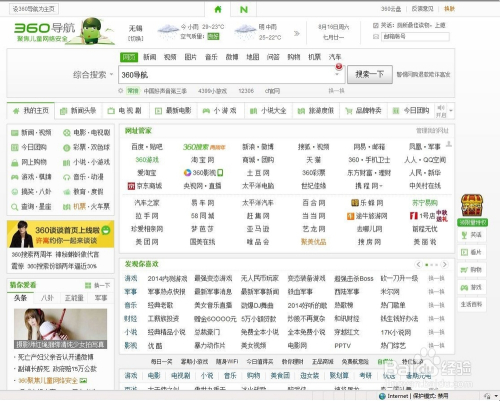This screenshot has width=500, height=401.
Task: Open the 淘宝网 link
Action: coord(203,160)
